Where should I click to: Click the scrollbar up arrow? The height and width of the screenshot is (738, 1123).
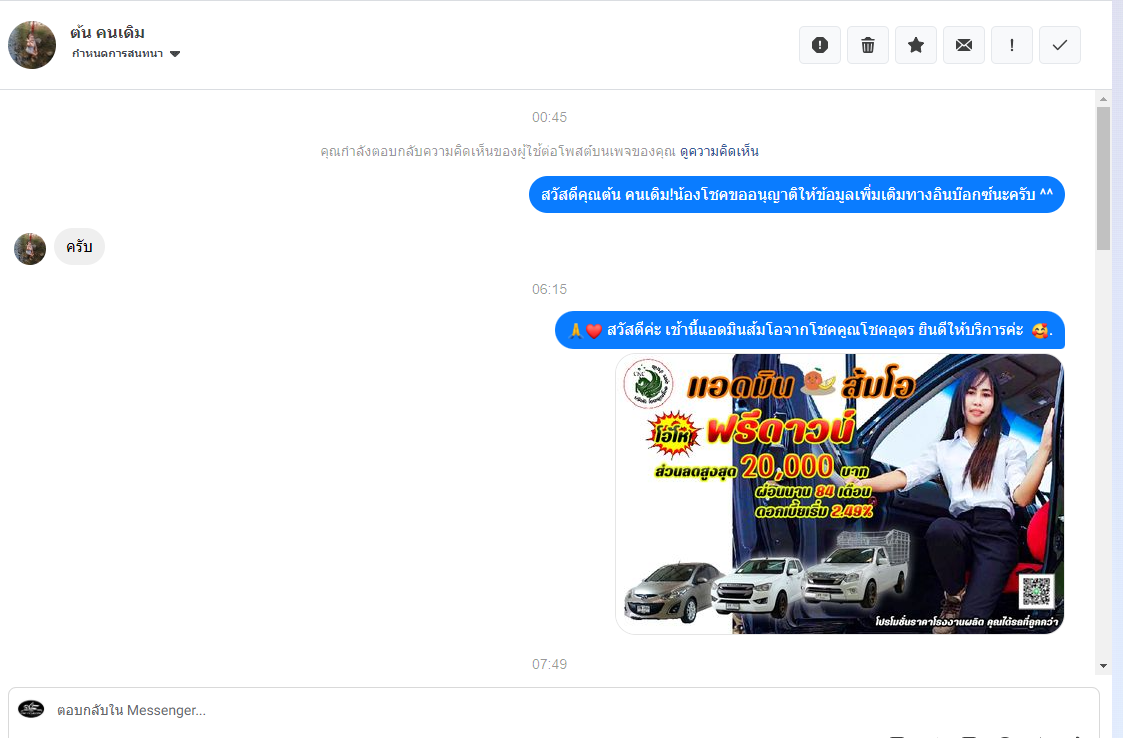tap(1103, 99)
